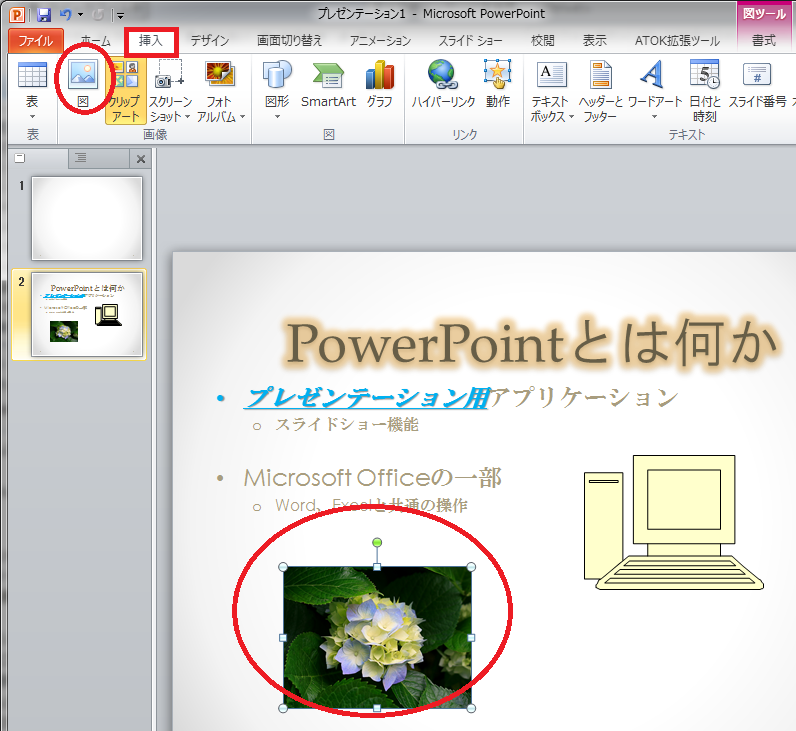Expand the ワードアート dropdown arrow
The image size is (796, 731).
(x=654, y=117)
